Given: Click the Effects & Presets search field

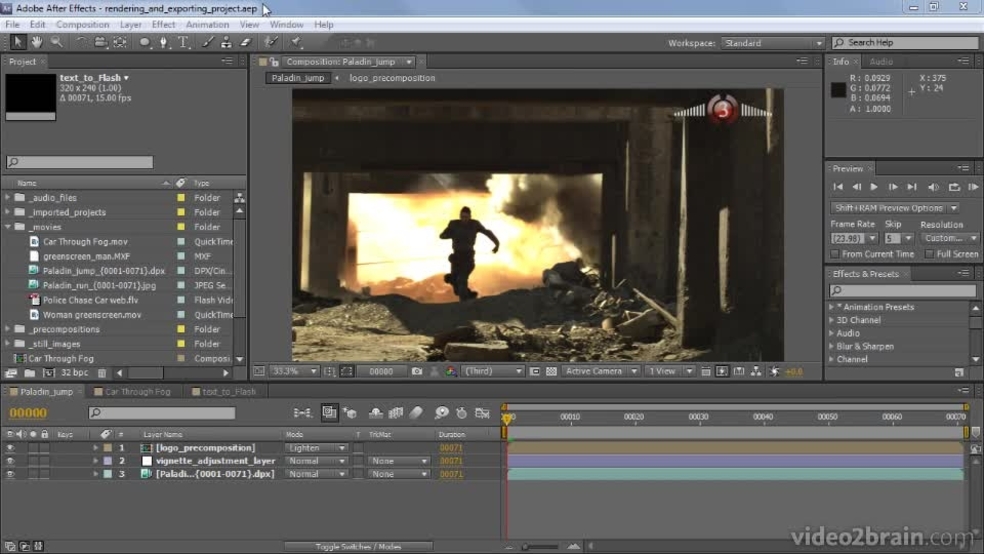Looking at the screenshot, I should pos(902,290).
